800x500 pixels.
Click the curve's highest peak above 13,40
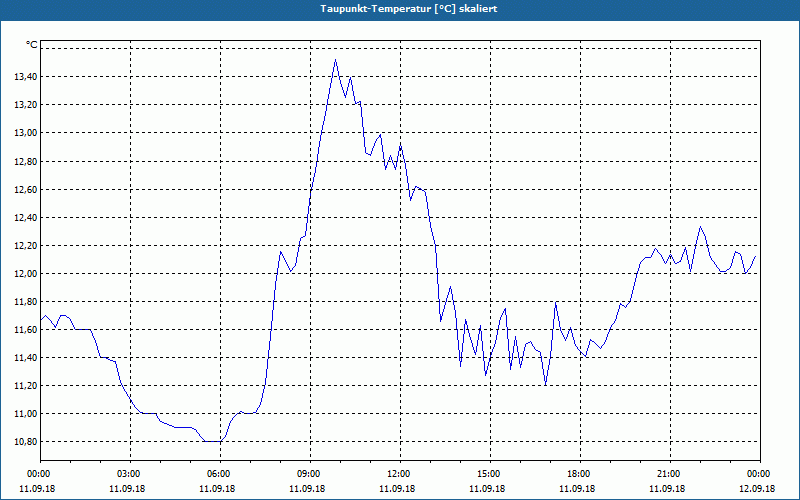click(x=335, y=60)
